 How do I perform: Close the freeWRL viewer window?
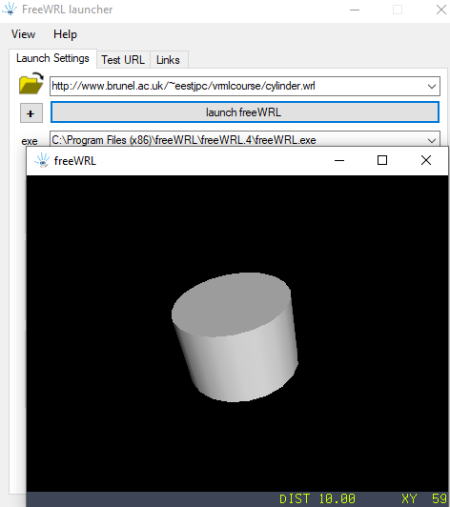426,160
